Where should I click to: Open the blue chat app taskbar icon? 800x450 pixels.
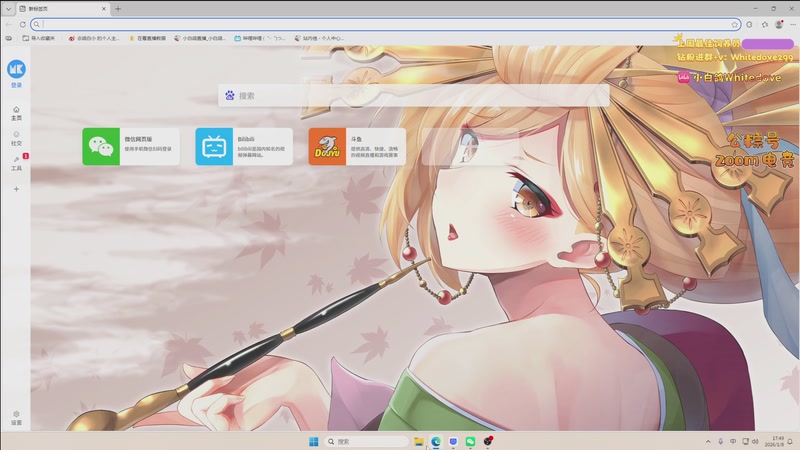click(453, 441)
